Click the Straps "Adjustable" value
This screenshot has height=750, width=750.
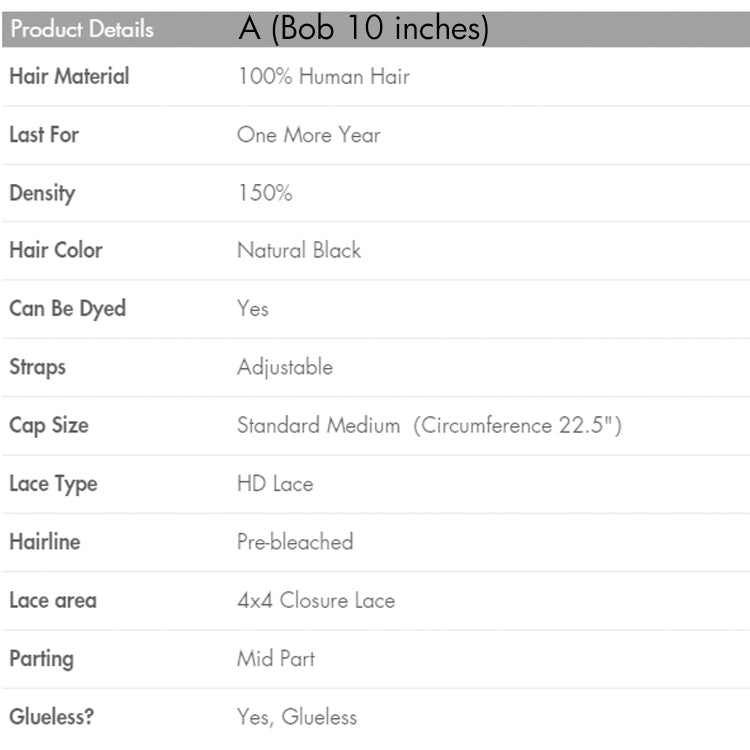pos(284,367)
